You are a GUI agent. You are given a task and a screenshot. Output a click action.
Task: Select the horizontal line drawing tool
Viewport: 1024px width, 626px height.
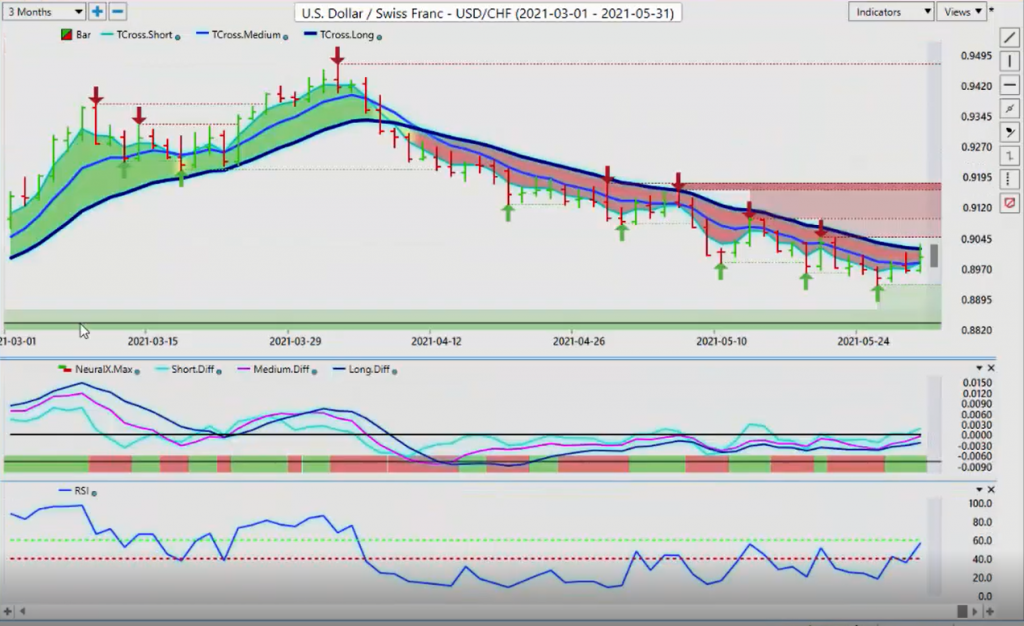[x=1009, y=85]
